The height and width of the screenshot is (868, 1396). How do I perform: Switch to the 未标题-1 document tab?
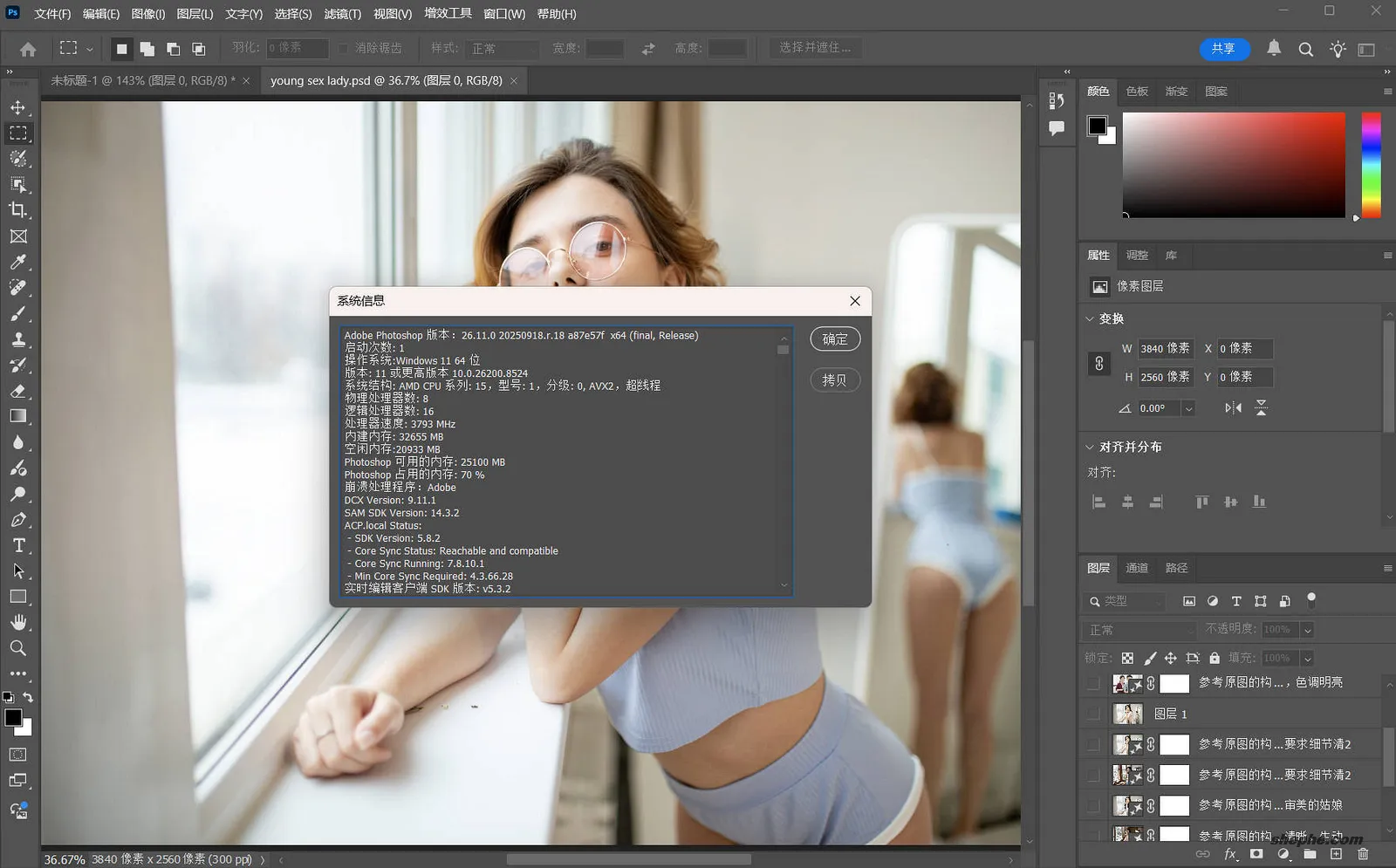click(x=143, y=80)
